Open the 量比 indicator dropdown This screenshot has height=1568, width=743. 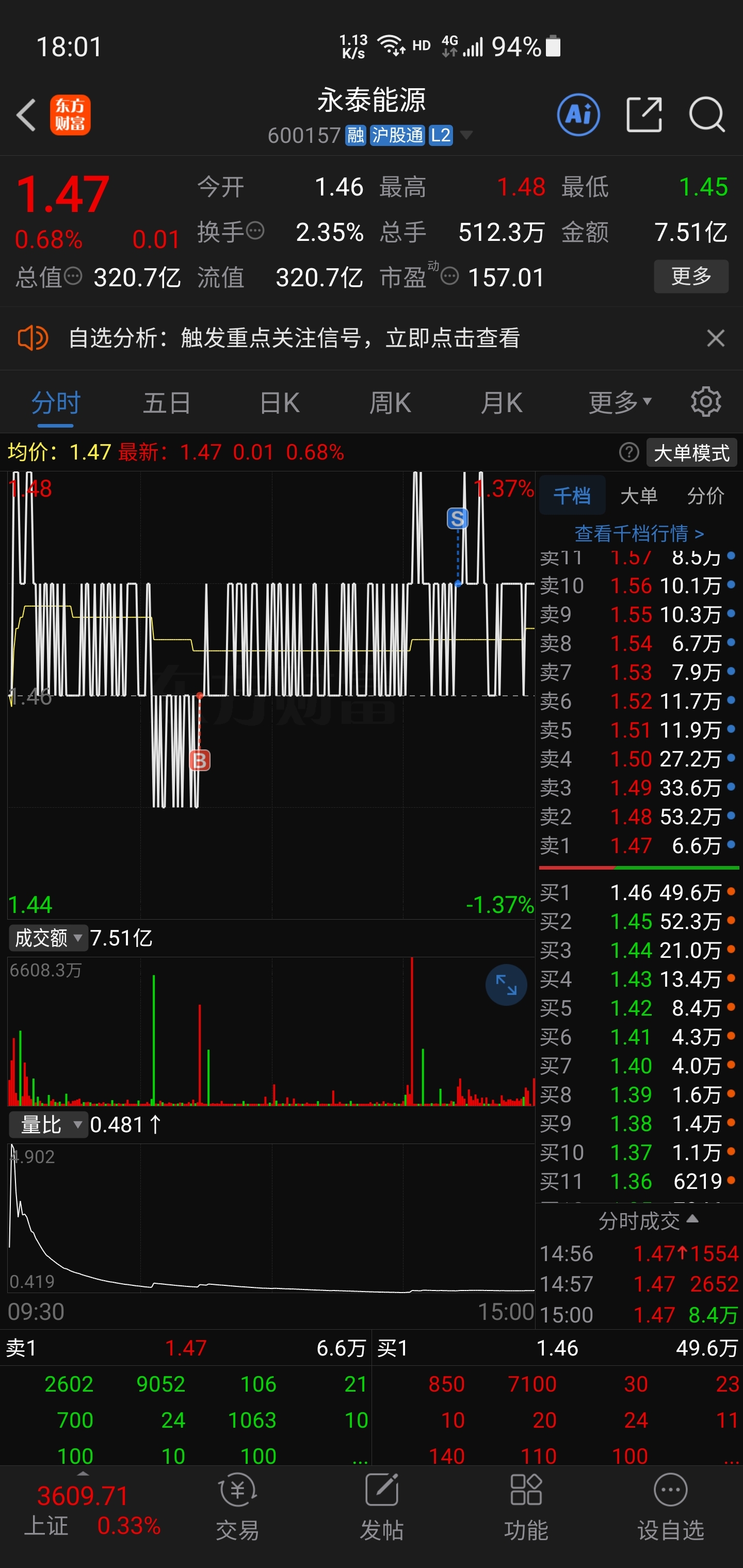click(x=47, y=1125)
